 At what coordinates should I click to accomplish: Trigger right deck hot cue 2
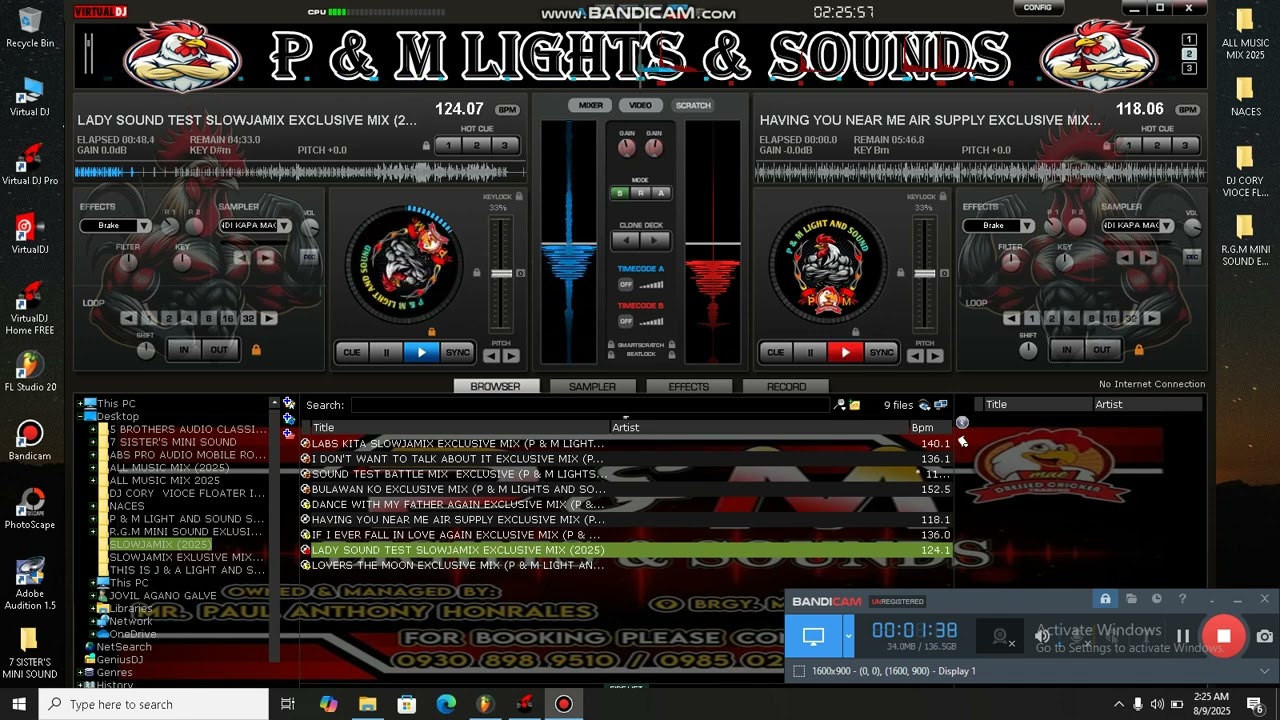[1157, 146]
